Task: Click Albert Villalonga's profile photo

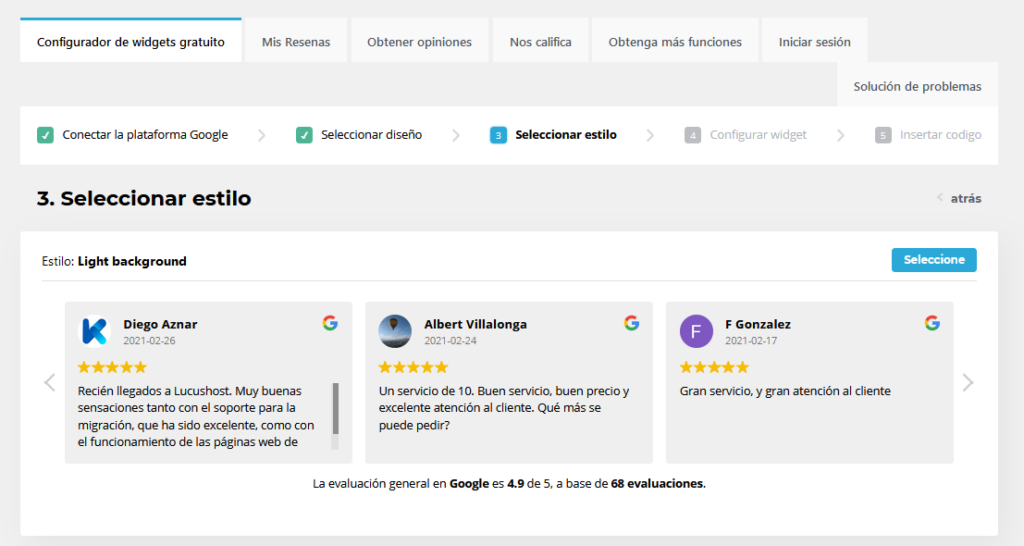Action: 395,331
